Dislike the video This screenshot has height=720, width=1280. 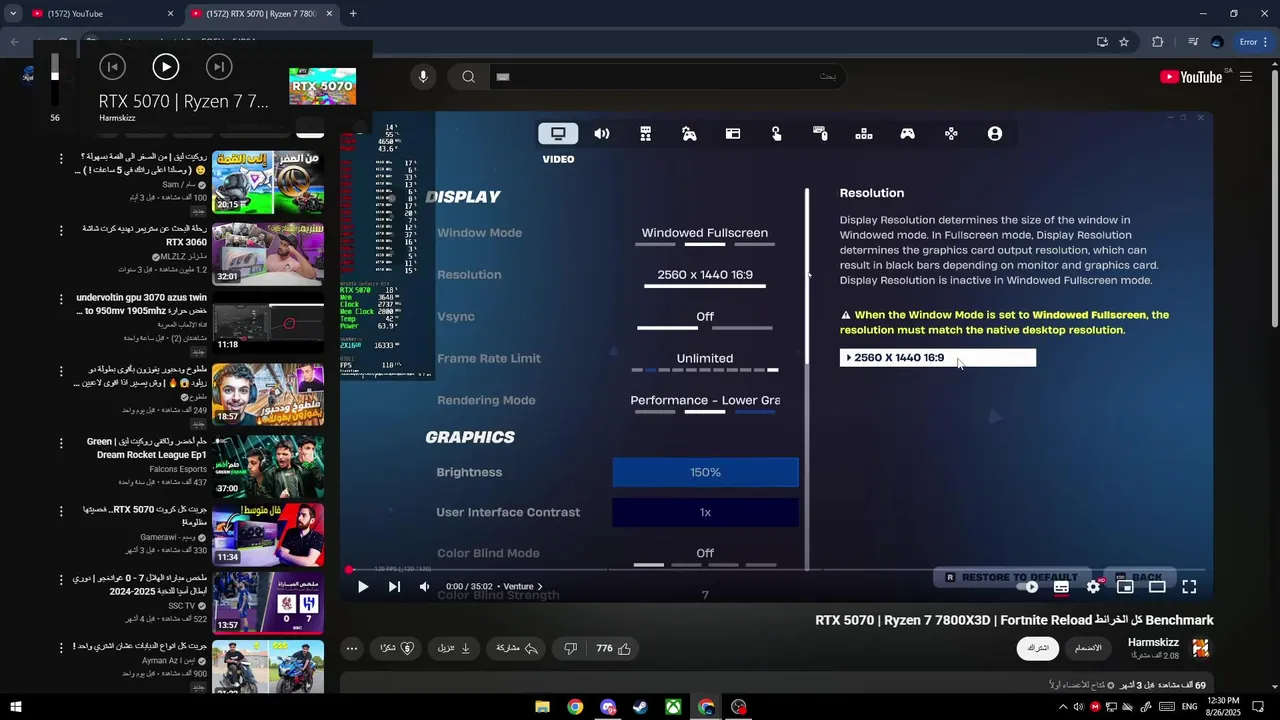(x=570, y=649)
